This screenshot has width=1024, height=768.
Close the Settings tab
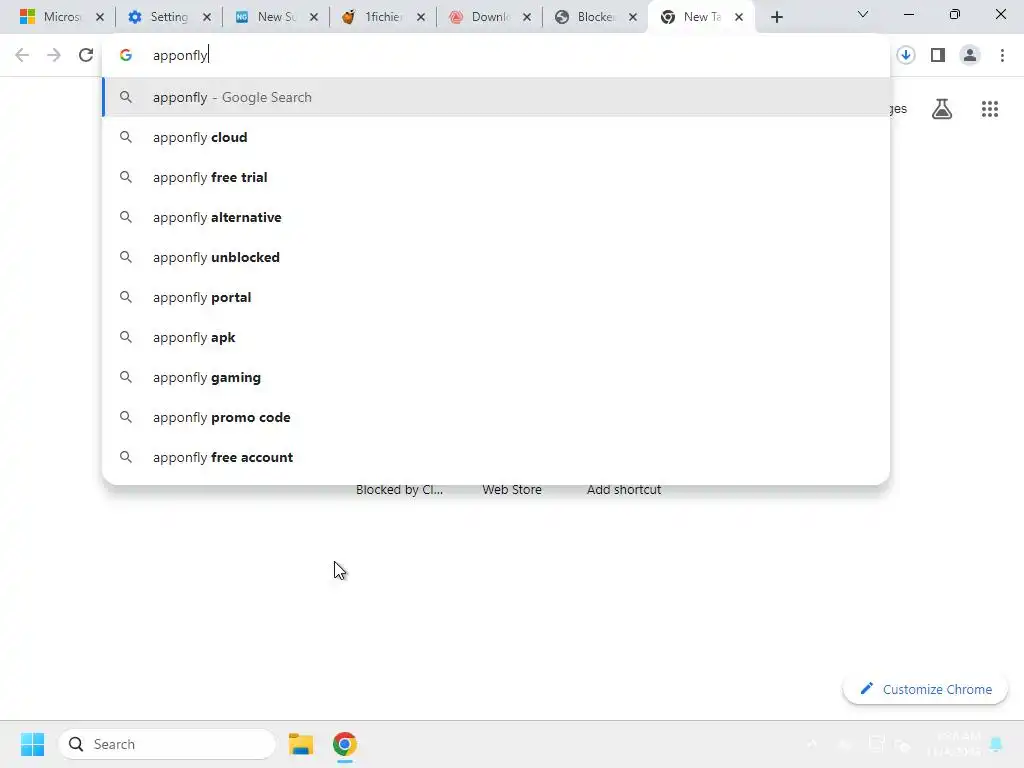207,17
